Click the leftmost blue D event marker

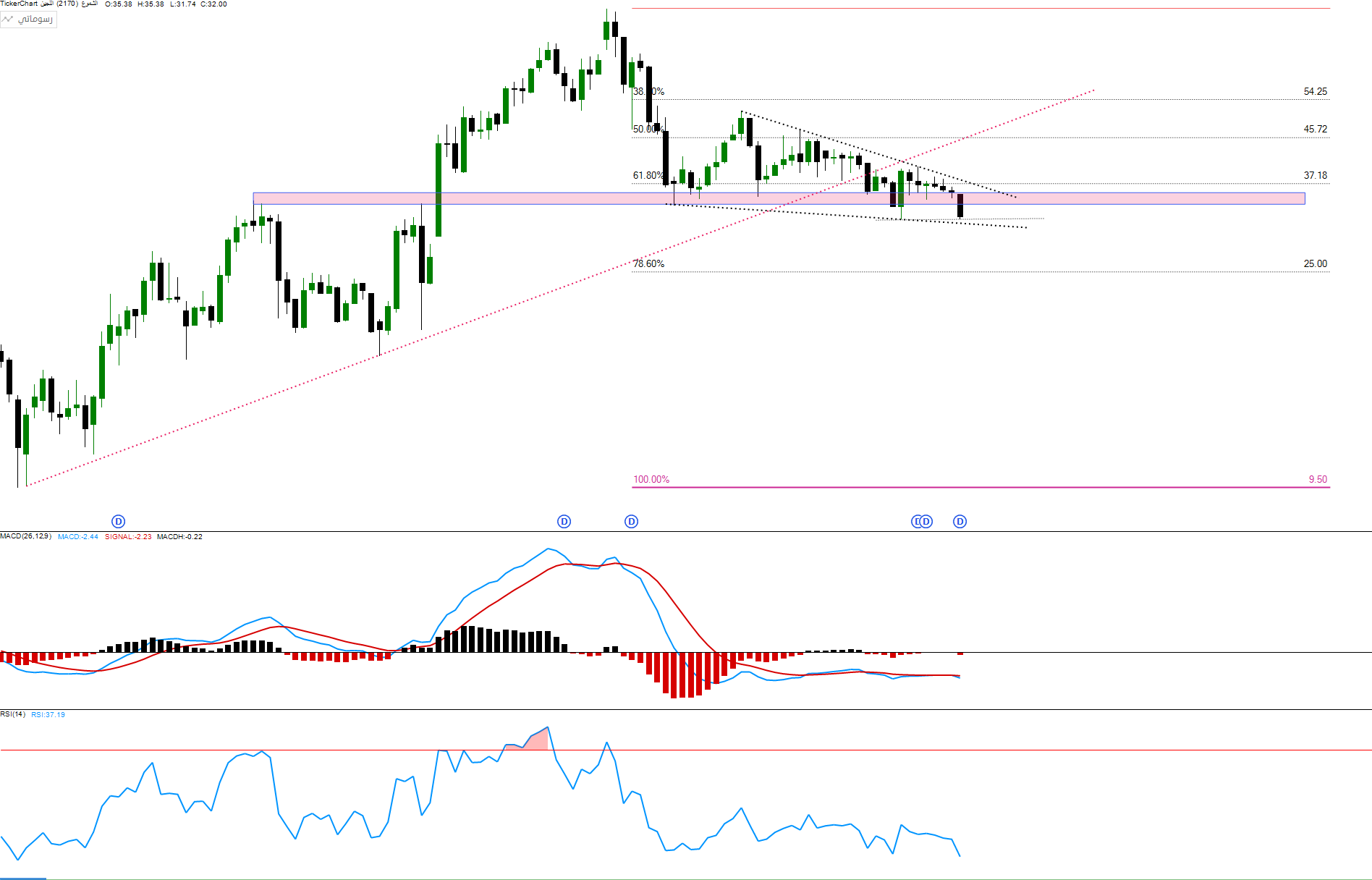click(x=119, y=521)
